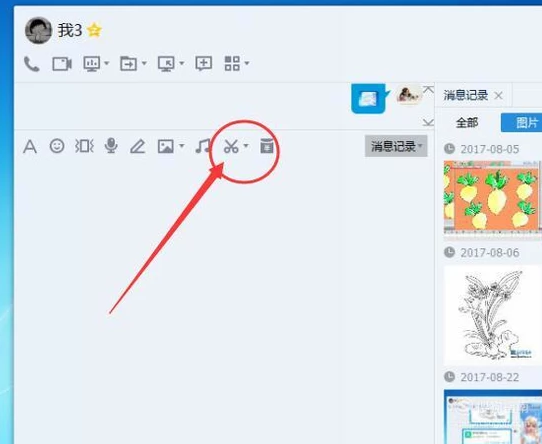Start a video call
This screenshot has height=444, width=542.
click(x=62, y=64)
